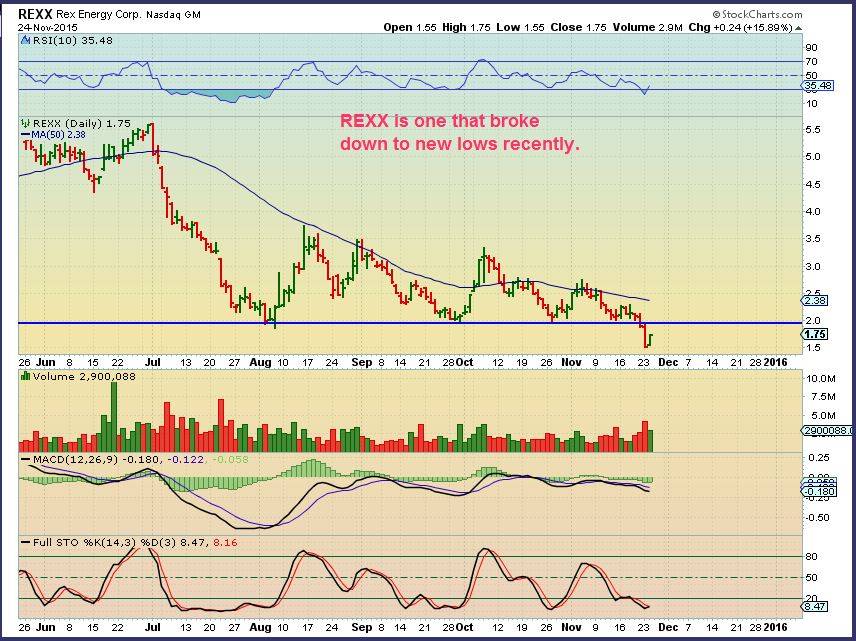Click the 90 label on the RSI axis
Viewport: 856px width, 641px height.
point(811,48)
